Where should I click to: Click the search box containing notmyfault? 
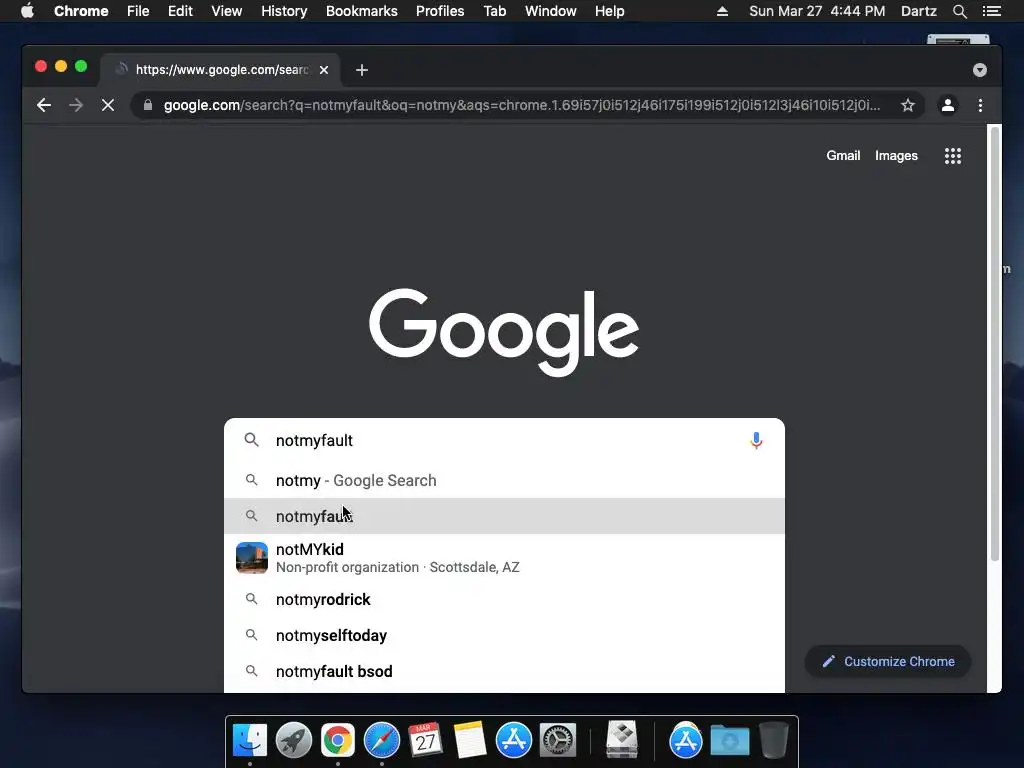504,441
